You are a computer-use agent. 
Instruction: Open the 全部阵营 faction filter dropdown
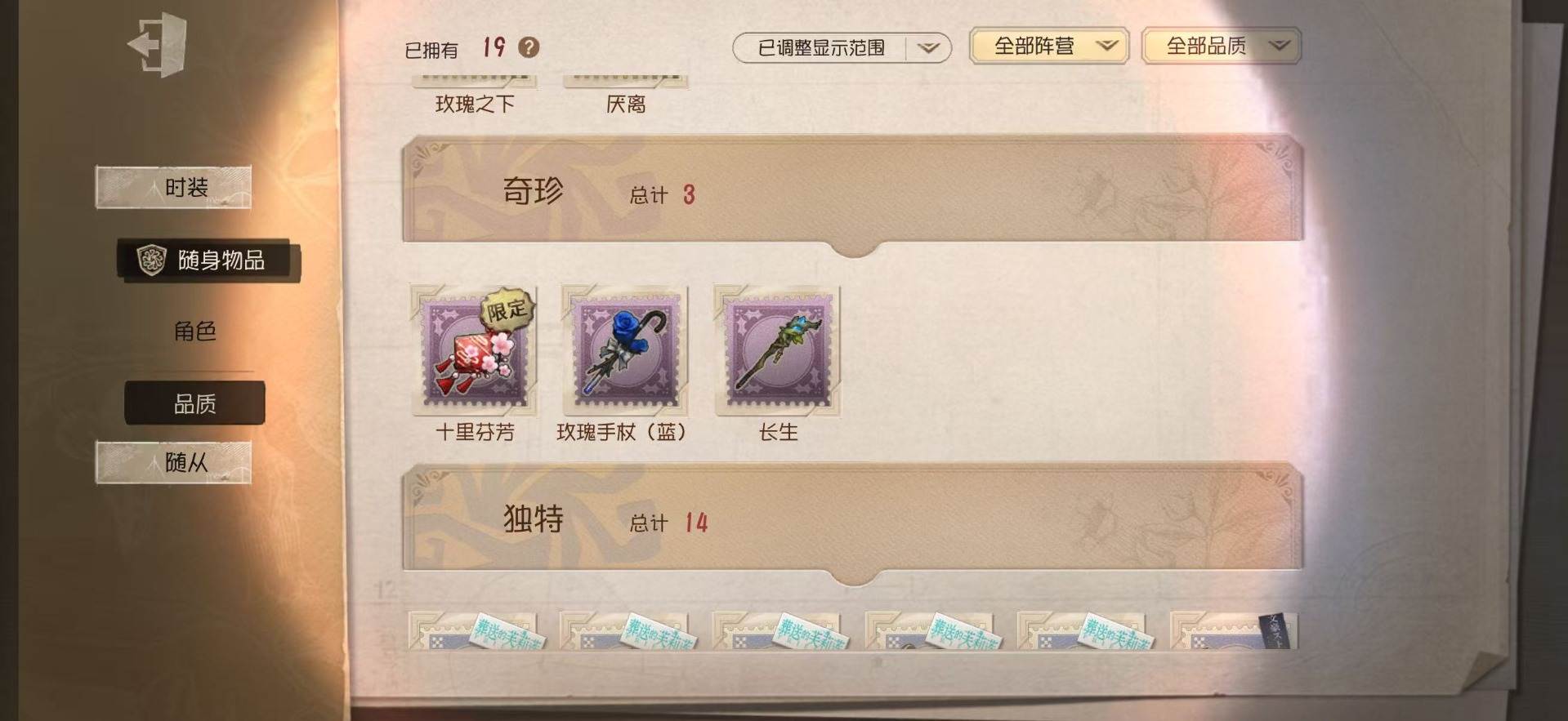[1049, 46]
